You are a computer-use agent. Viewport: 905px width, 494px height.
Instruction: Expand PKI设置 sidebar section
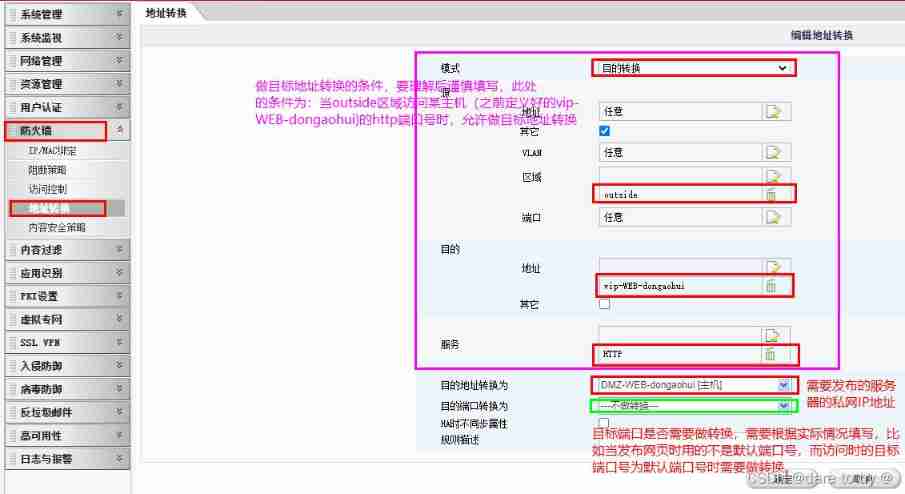pyautogui.click(x=66, y=296)
